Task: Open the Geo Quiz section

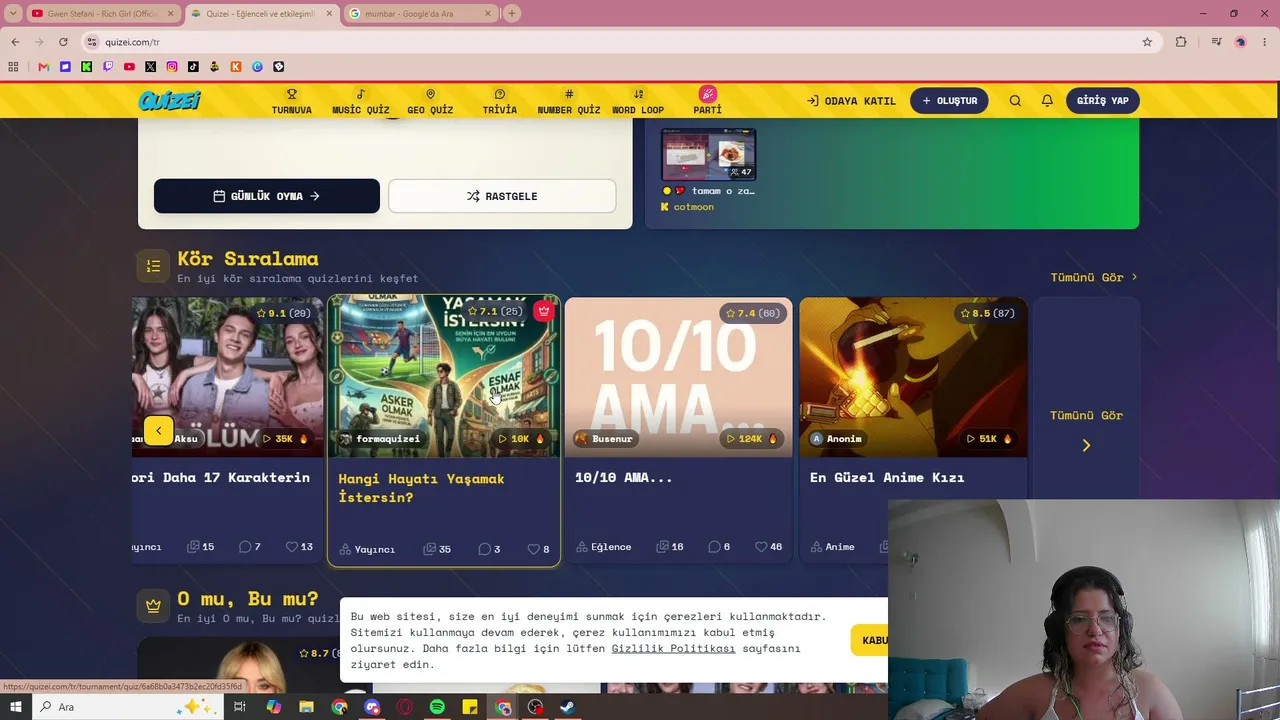Action: click(x=430, y=101)
